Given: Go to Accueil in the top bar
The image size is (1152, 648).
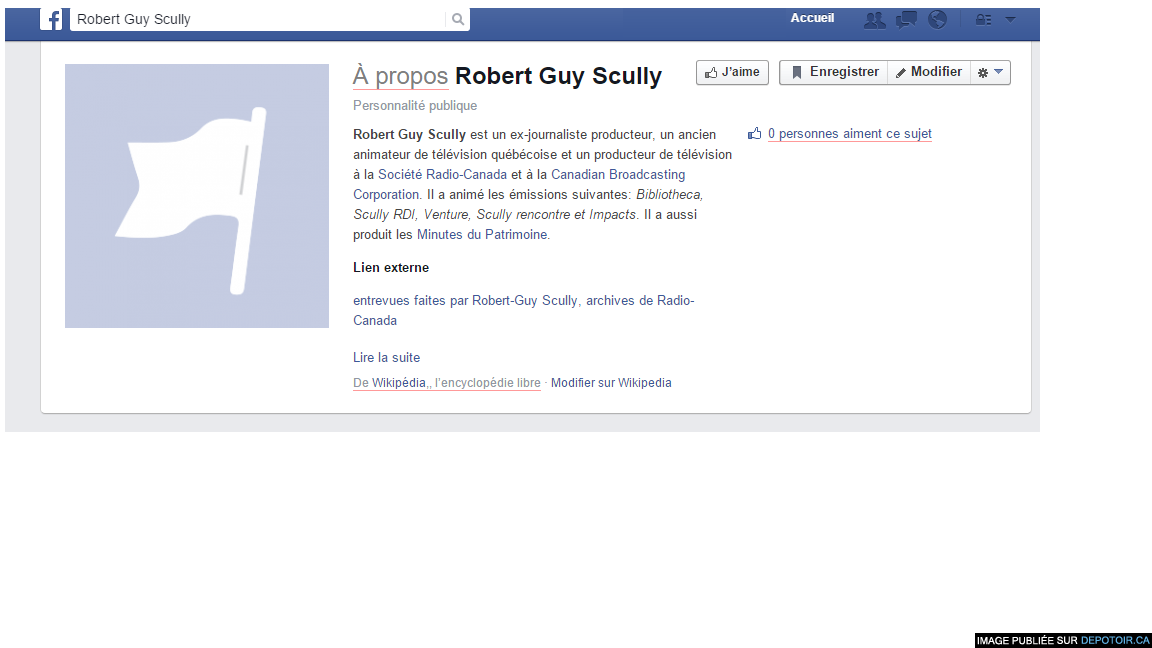Looking at the screenshot, I should click(x=812, y=18).
